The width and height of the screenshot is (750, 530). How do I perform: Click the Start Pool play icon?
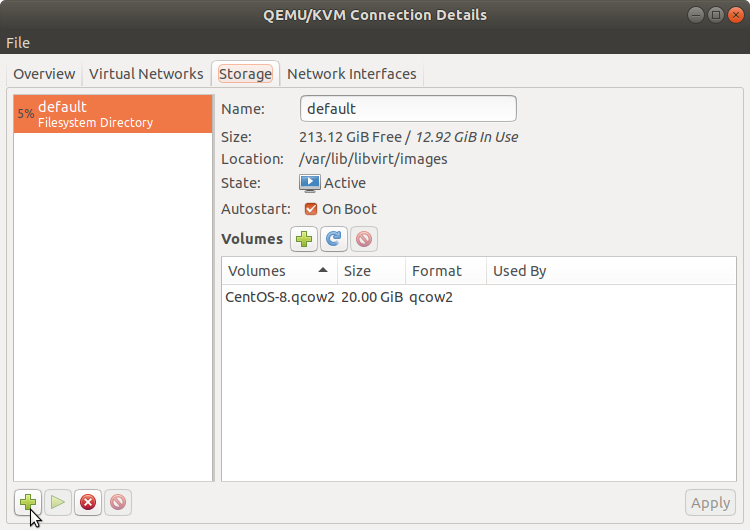tap(58, 502)
